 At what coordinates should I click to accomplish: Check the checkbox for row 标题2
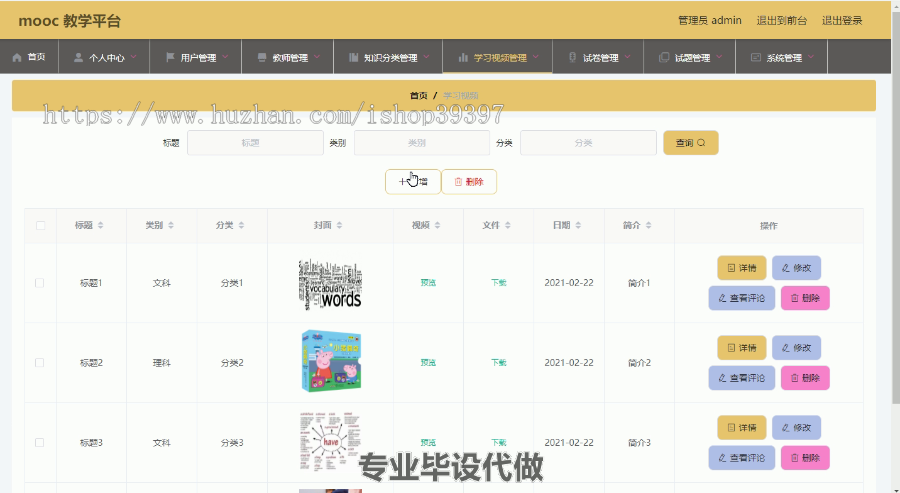[x=40, y=363]
